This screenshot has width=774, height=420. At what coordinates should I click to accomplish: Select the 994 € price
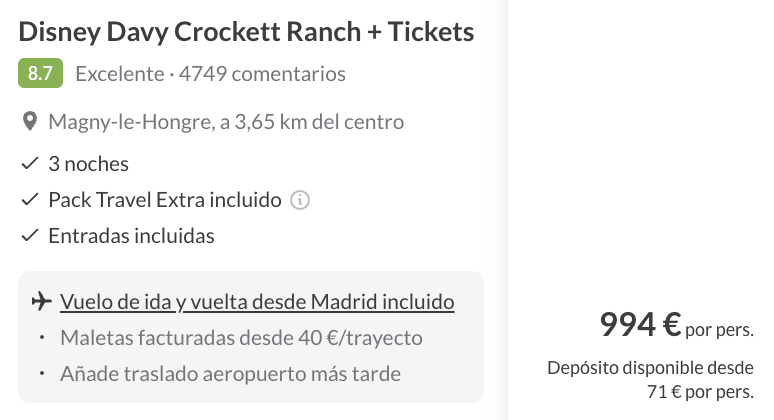click(x=641, y=324)
